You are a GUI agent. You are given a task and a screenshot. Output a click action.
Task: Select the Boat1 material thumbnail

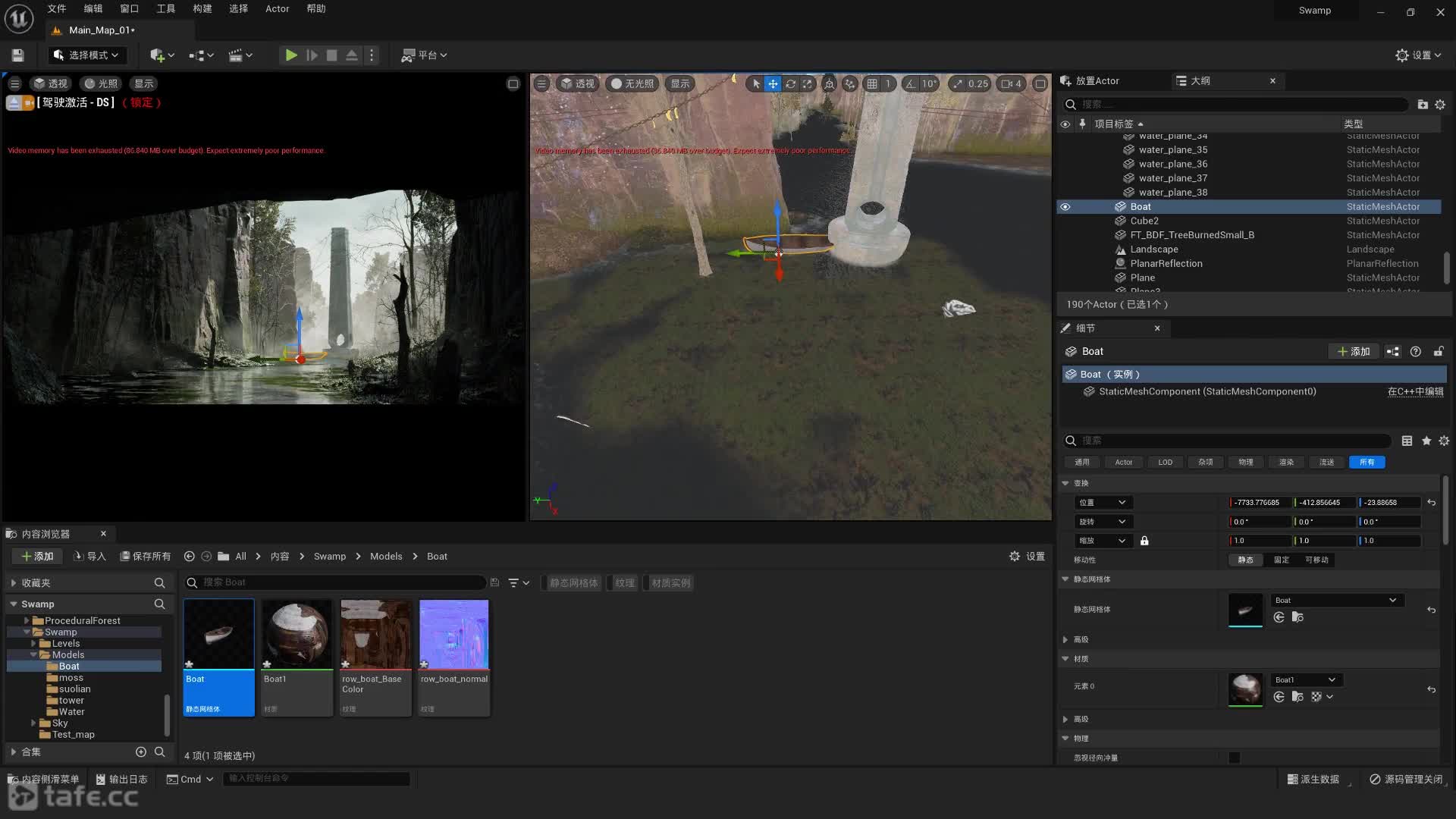tap(297, 634)
